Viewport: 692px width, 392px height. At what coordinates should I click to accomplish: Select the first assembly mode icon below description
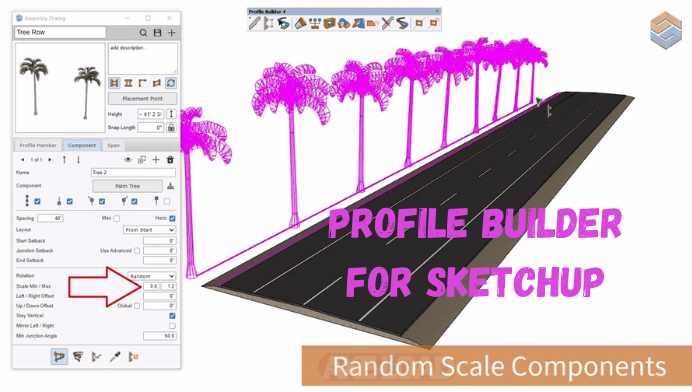pyautogui.click(x=114, y=83)
